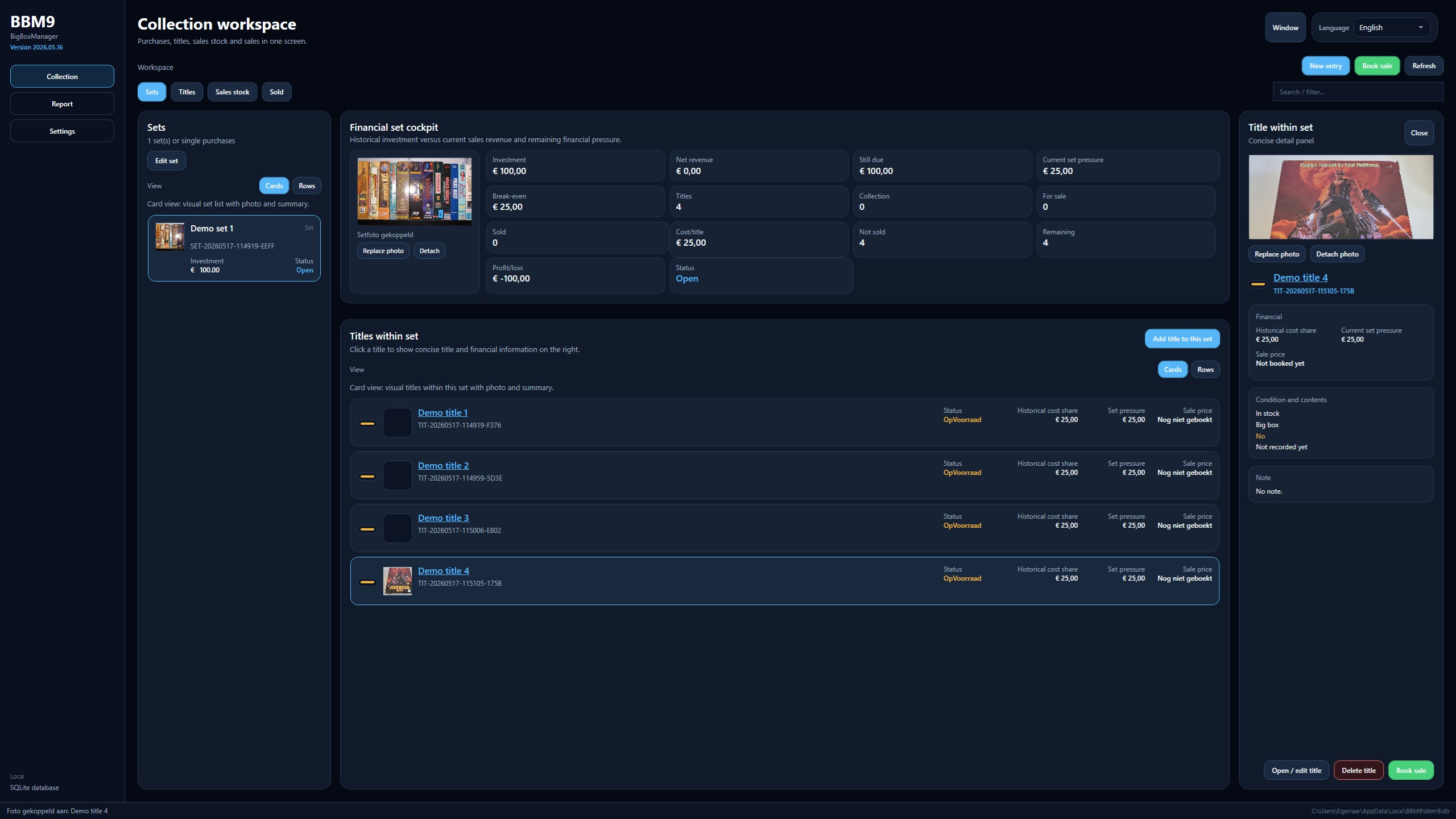Viewport: 1456px width, 819px height.
Task: Click Current set pressure tile in cockpit
Action: click(x=1127, y=166)
